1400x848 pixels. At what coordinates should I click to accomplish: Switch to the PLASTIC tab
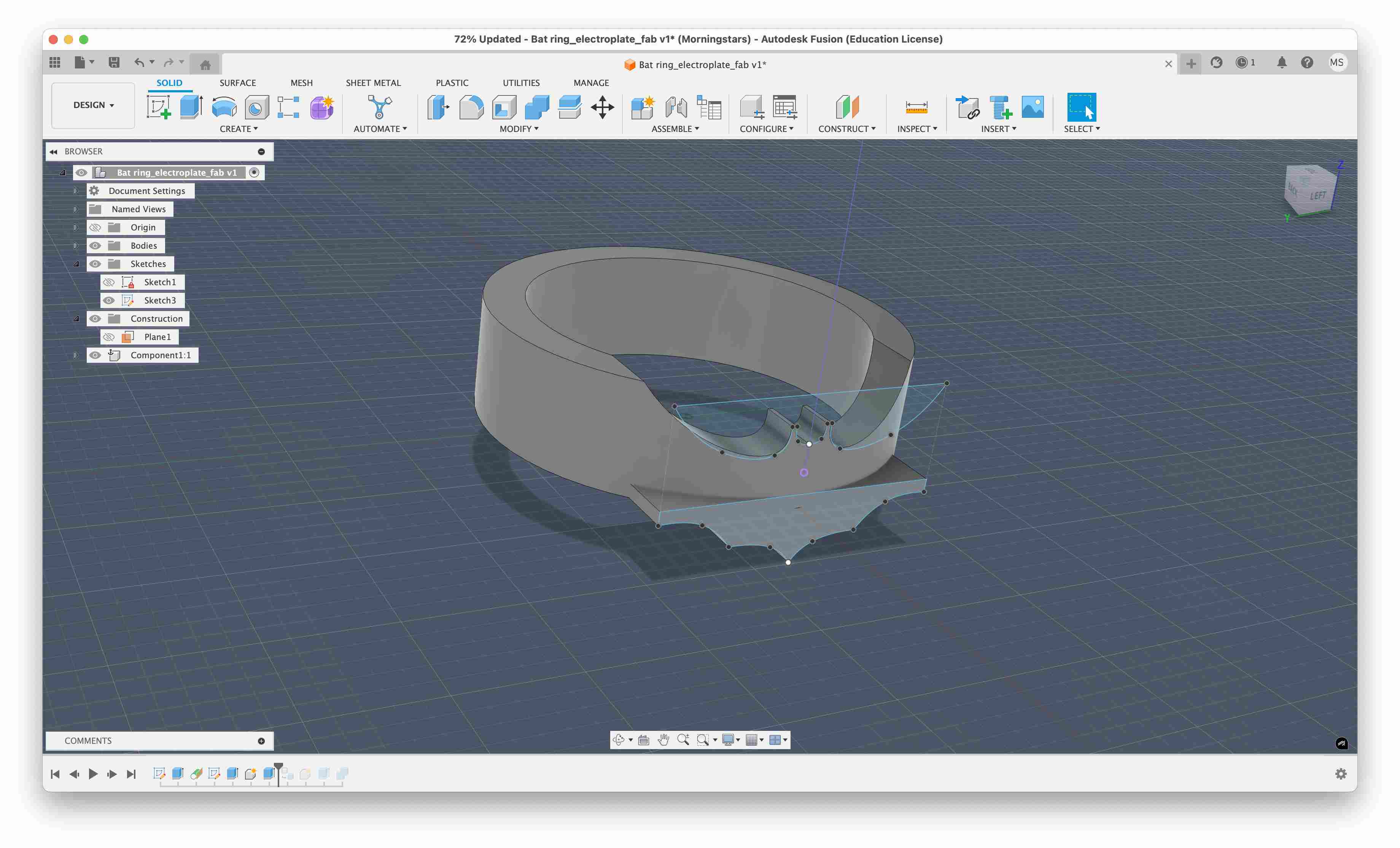[452, 83]
